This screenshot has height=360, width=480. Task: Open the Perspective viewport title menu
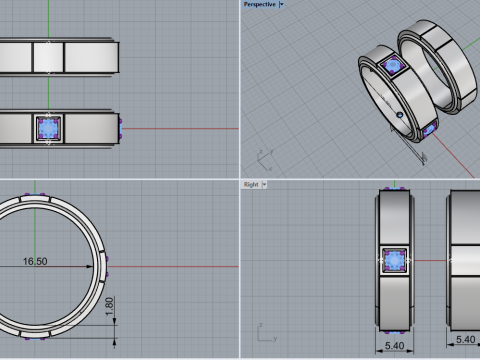coord(260,4)
